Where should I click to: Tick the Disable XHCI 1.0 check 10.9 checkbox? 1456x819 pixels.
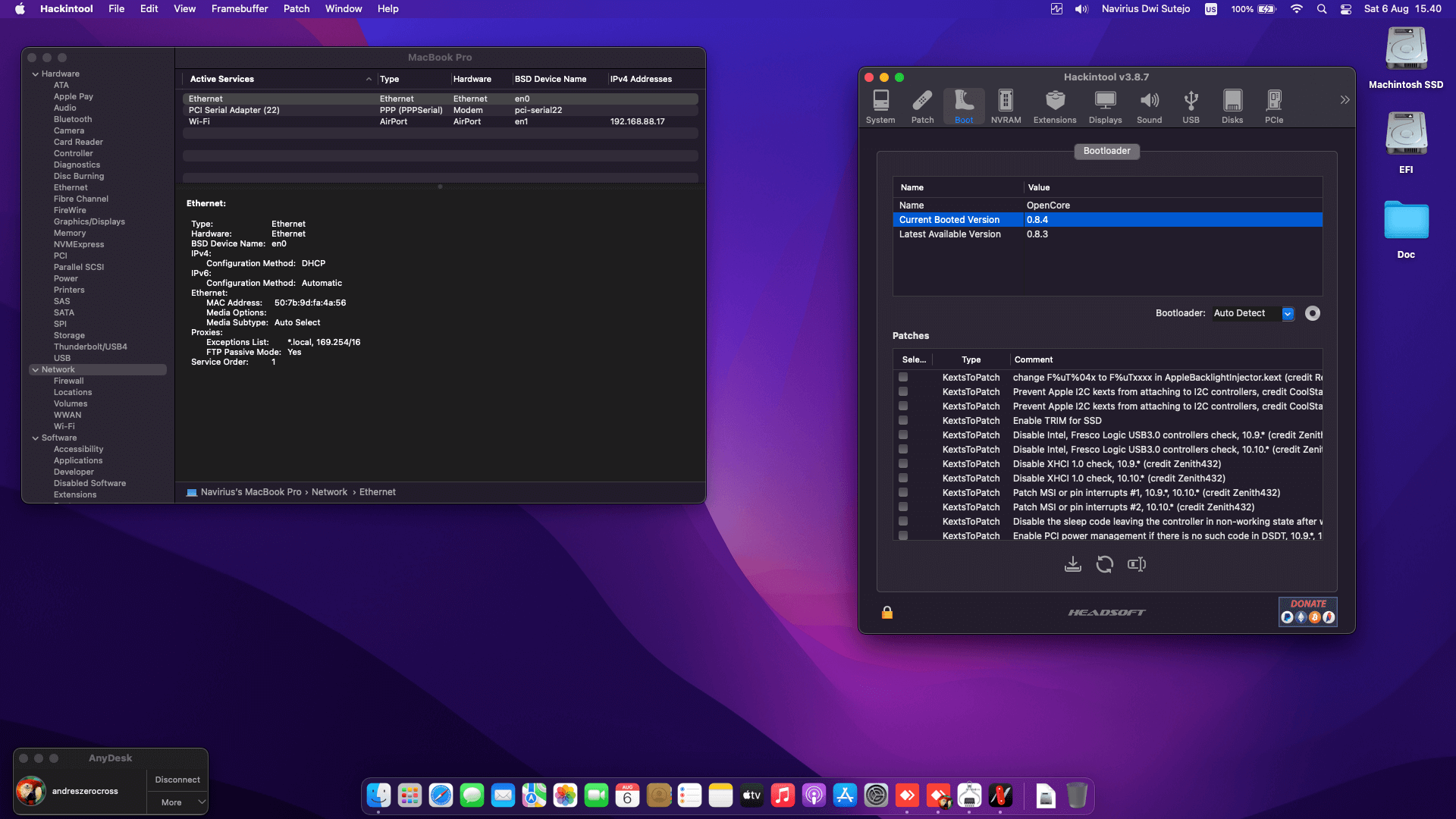902,463
